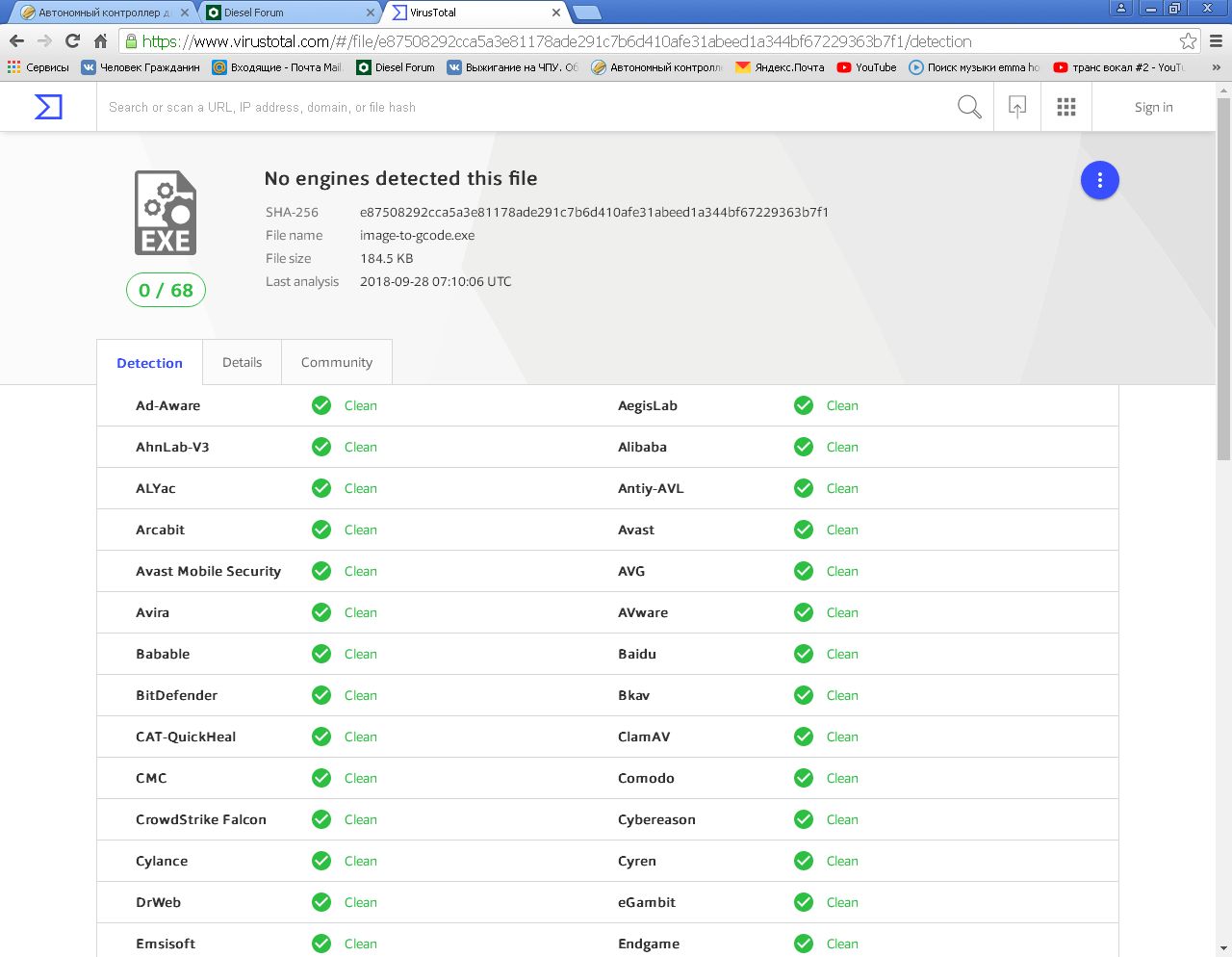The image size is (1232, 957).
Task: Click the browser address bar URL
Action: 557,41
